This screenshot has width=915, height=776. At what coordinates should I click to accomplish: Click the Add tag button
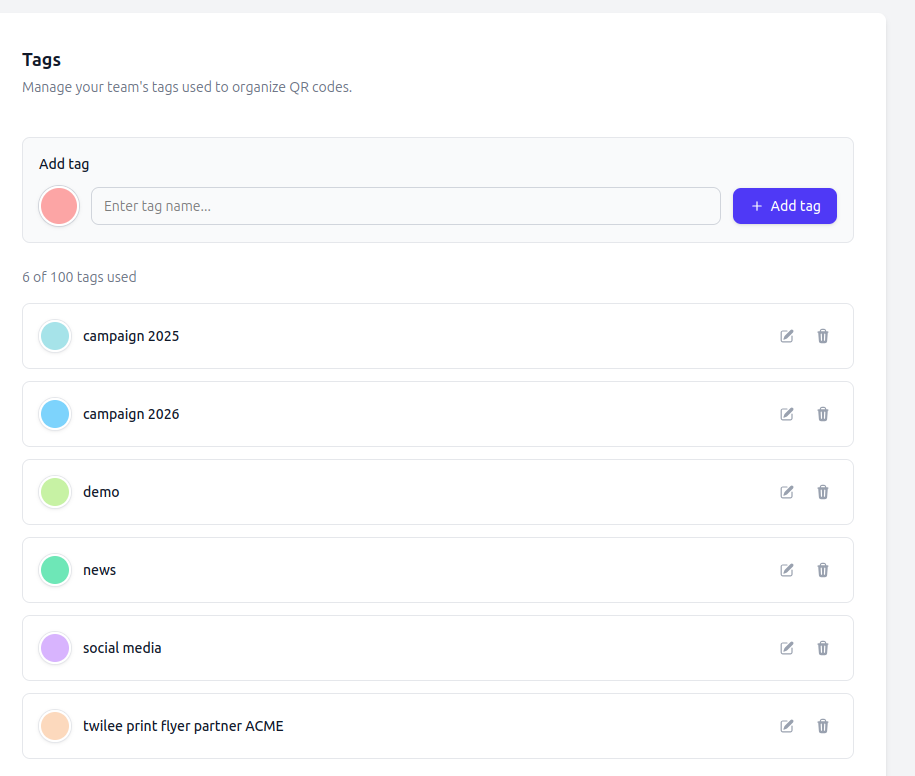(784, 206)
